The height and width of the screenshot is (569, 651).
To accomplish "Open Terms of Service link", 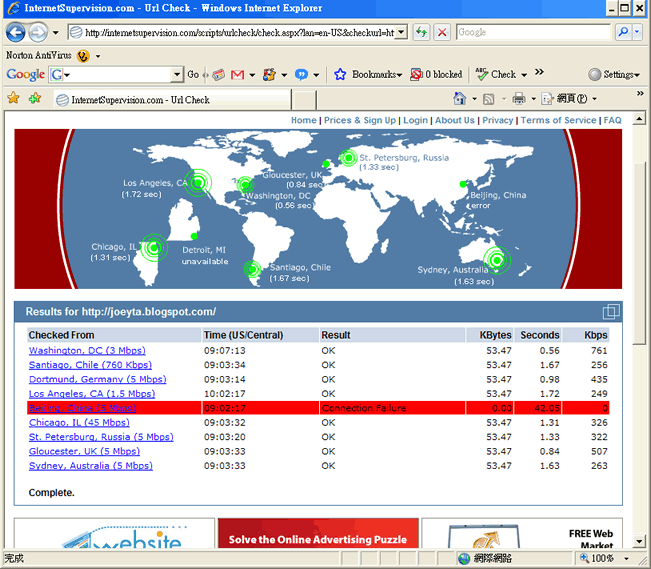I will pos(558,120).
